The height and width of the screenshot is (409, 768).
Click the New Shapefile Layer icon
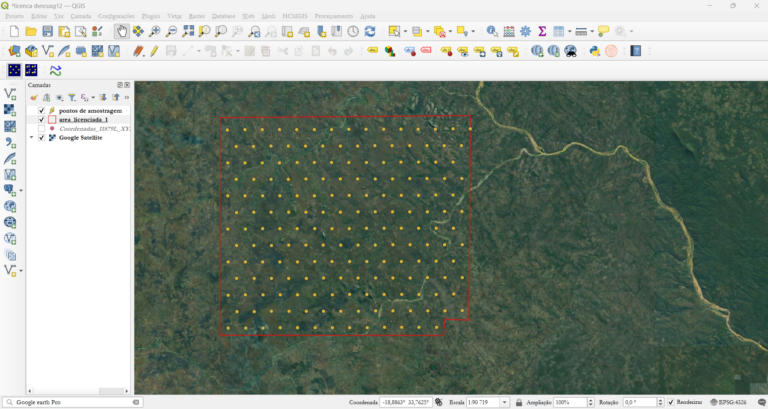click(48, 51)
